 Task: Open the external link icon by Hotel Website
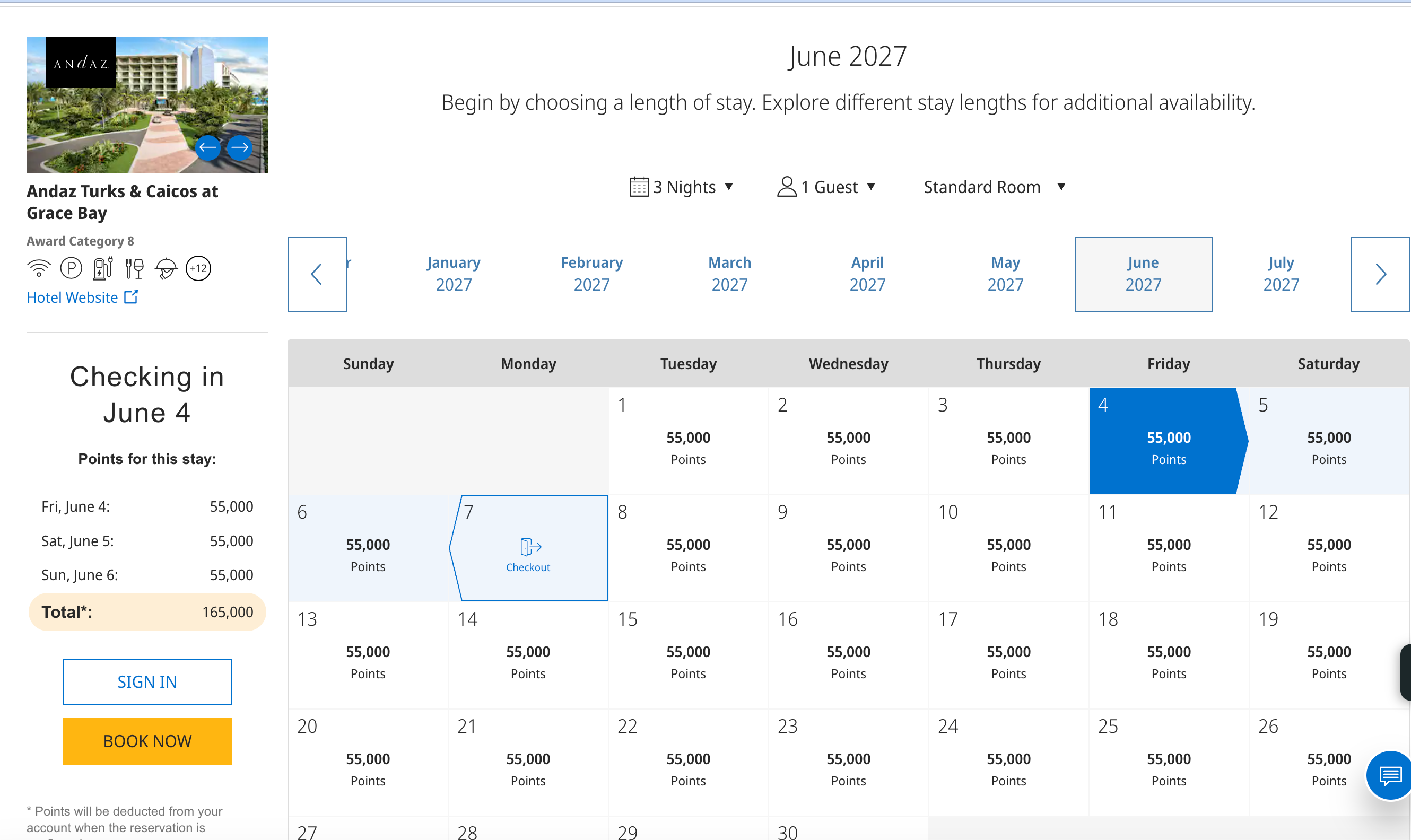coord(131,297)
